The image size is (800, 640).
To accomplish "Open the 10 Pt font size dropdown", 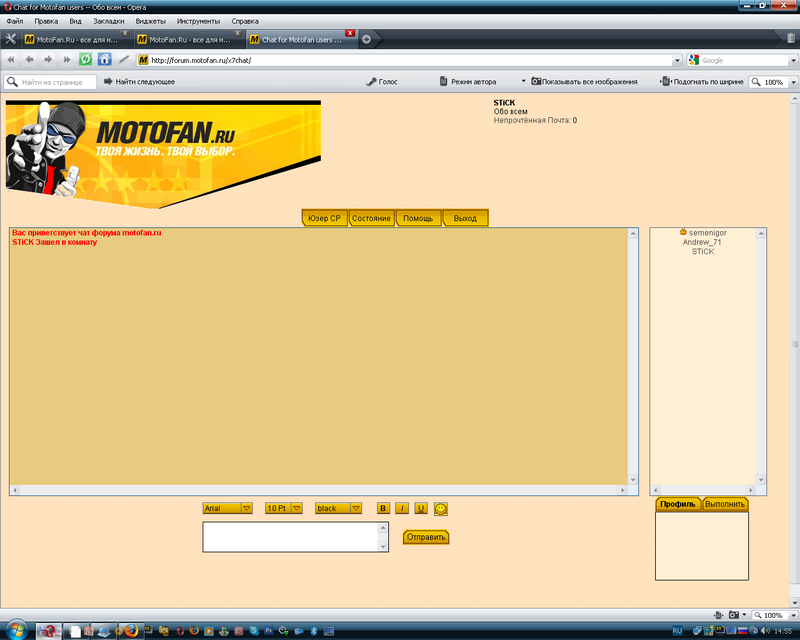I will [284, 508].
